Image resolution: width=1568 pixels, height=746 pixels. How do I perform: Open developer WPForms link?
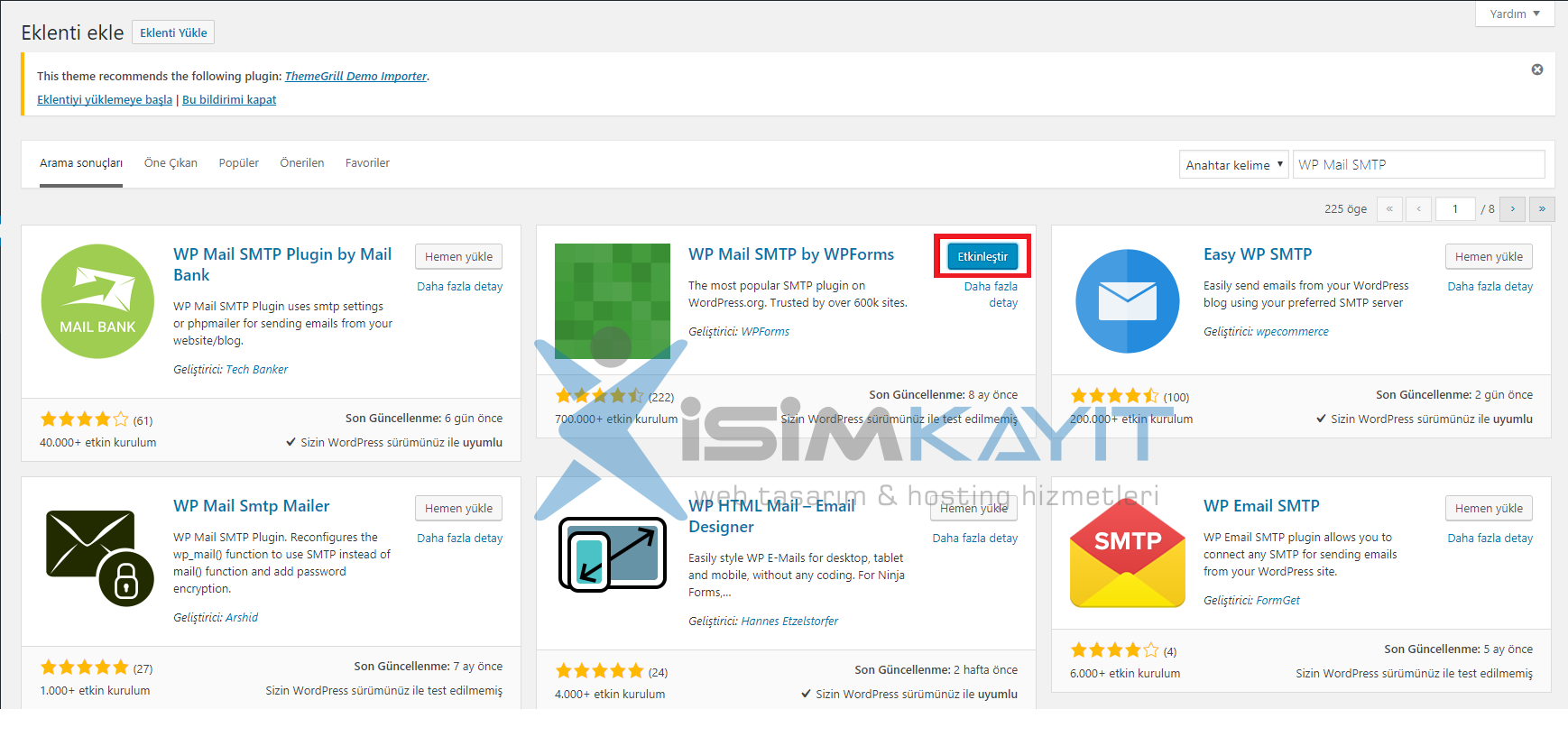tap(765, 331)
